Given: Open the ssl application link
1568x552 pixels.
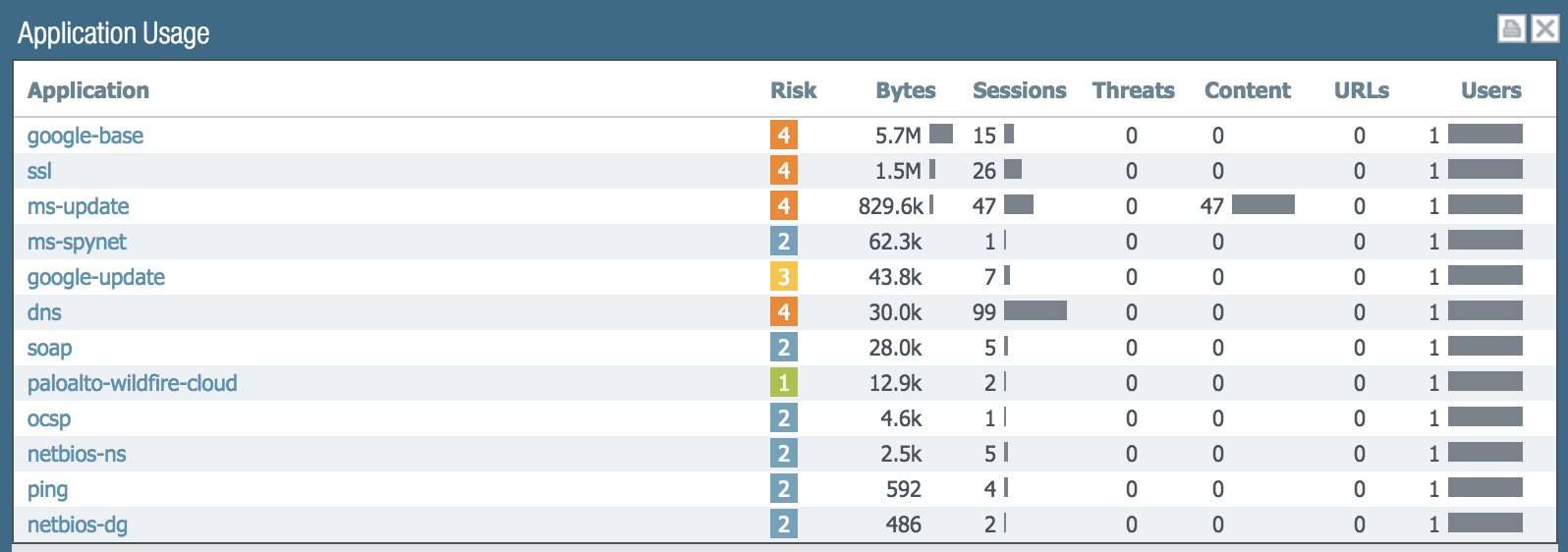Looking at the screenshot, I should click(x=39, y=171).
